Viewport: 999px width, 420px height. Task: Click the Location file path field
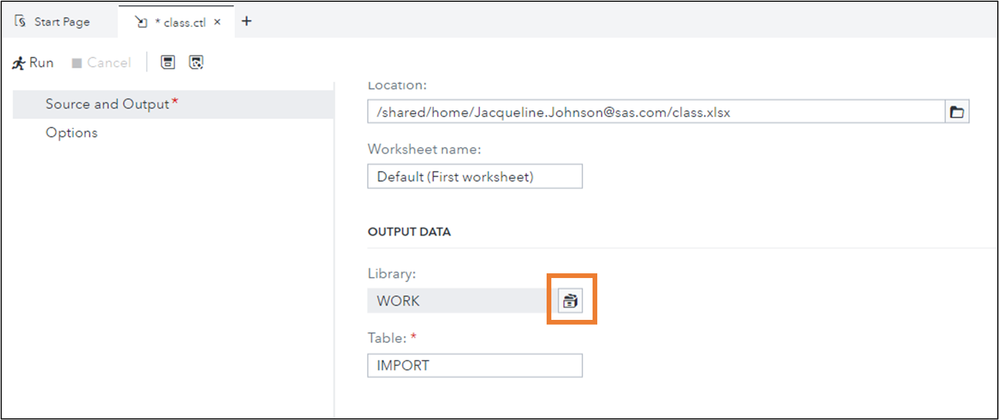(655, 112)
